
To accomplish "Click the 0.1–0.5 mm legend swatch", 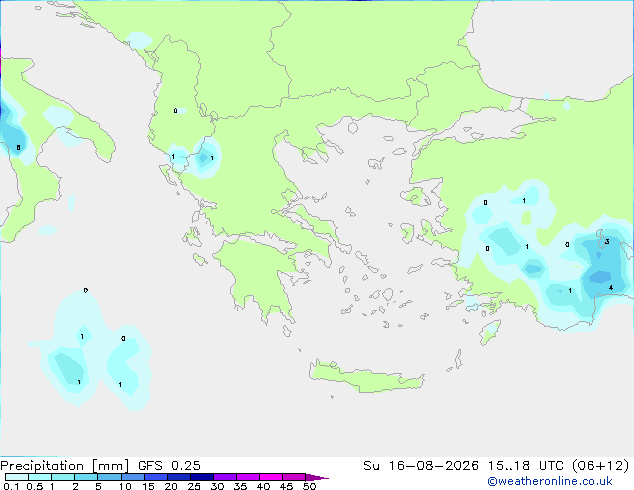I will click(17, 477).
